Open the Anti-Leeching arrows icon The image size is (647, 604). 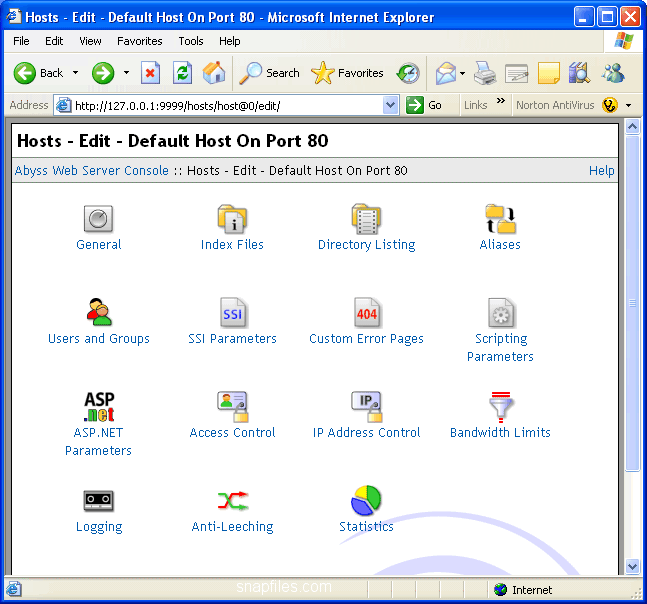[x=233, y=500]
